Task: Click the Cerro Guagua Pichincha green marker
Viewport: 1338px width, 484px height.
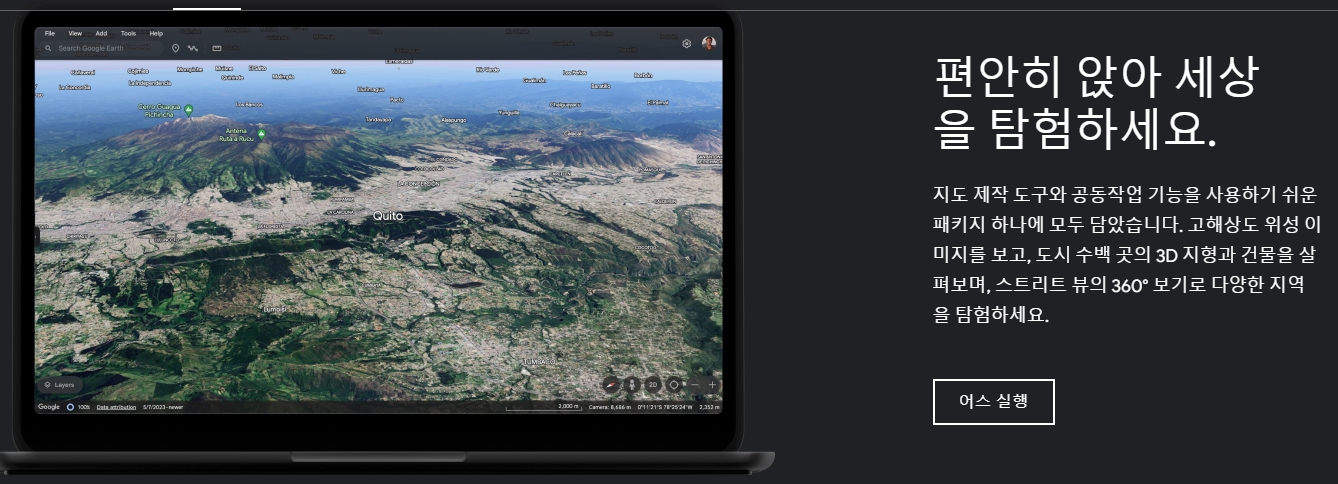Action: tap(188, 110)
